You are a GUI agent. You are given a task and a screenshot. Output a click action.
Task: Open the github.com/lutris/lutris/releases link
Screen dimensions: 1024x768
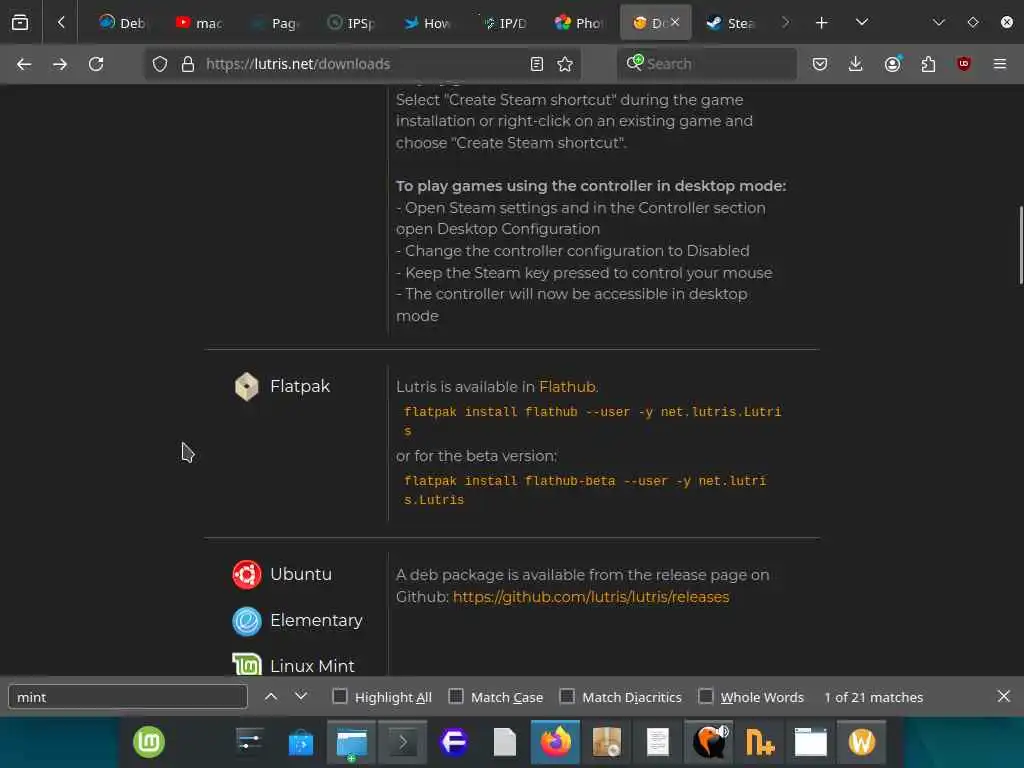coord(591,597)
